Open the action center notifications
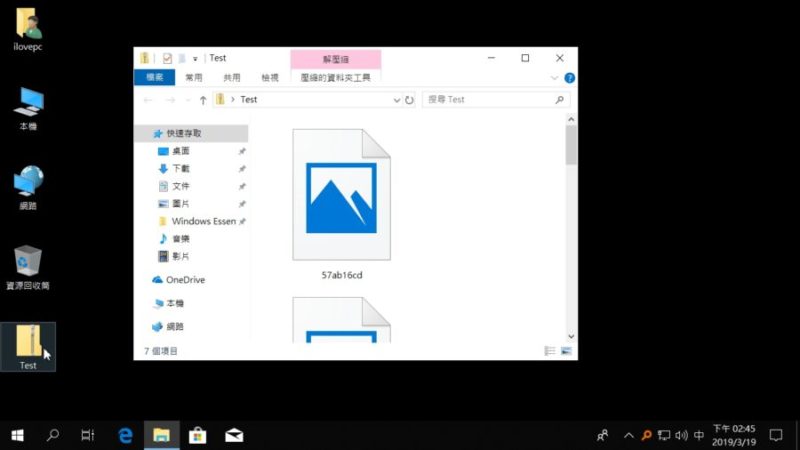800x450 pixels. pyautogui.click(x=776, y=435)
